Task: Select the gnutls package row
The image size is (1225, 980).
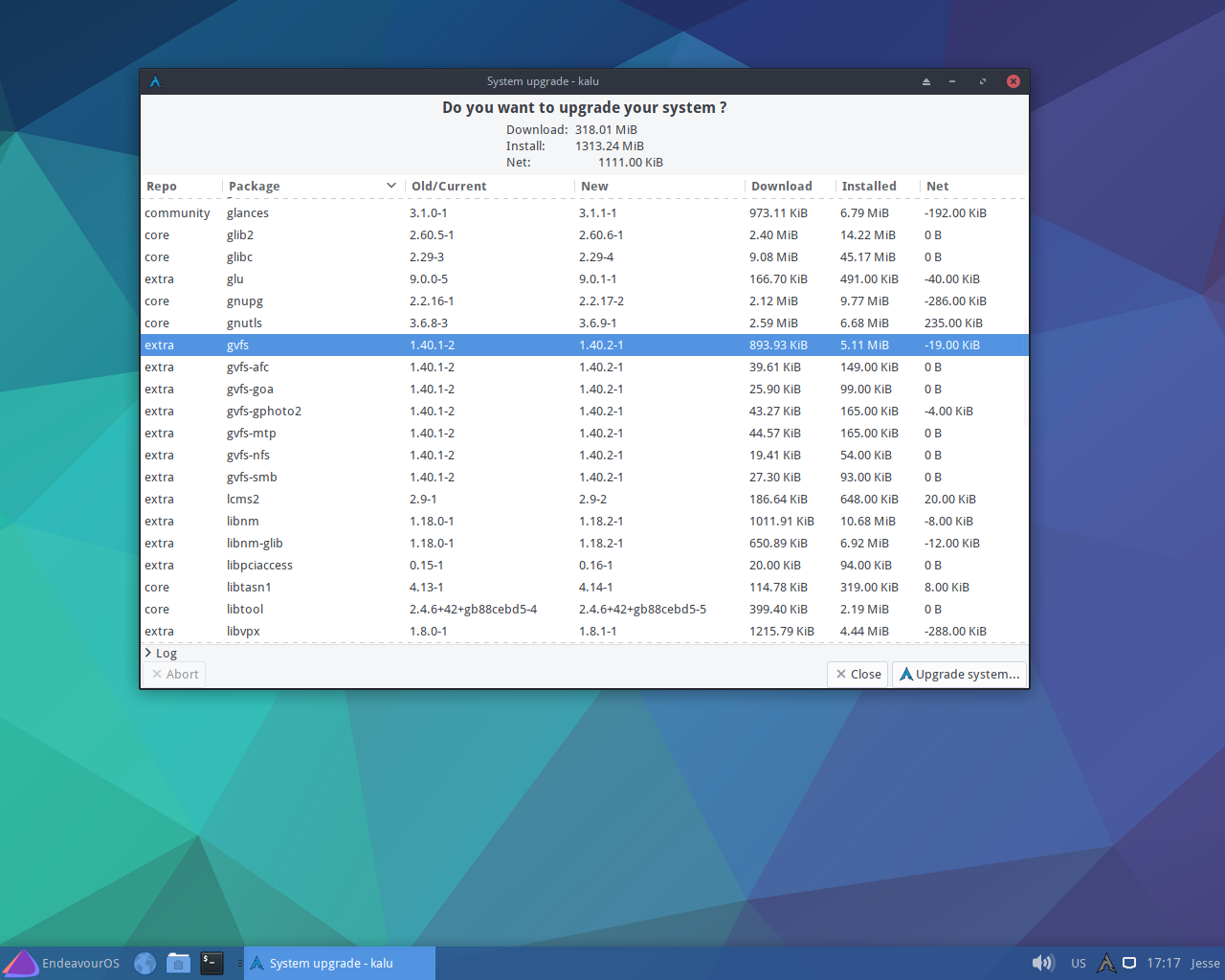Action: (584, 323)
